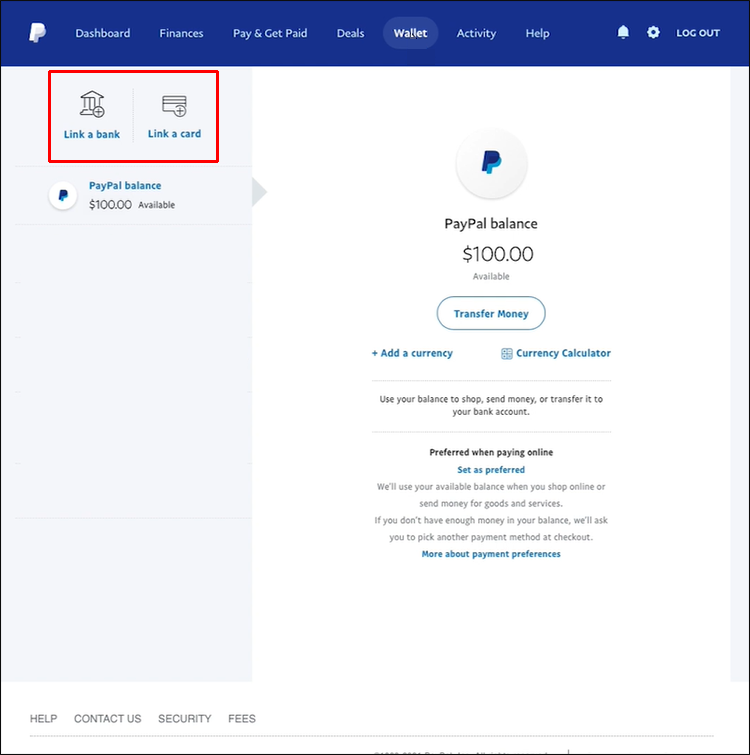Click + Add a currency

pos(412,353)
